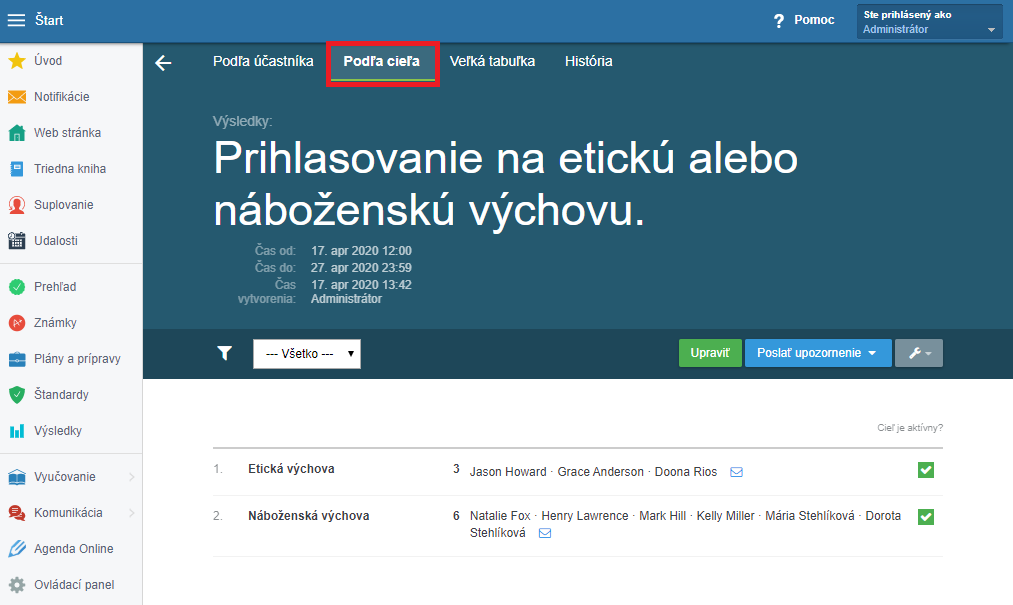The width and height of the screenshot is (1013, 605).
Task: Click participant name Kelly Miller
Action: (726, 516)
